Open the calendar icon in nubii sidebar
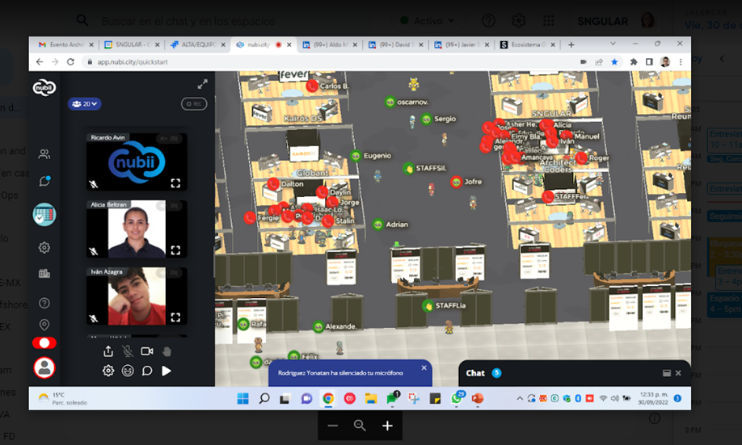The height and width of the screenshot is (445, 742). [x=44, y=214]
